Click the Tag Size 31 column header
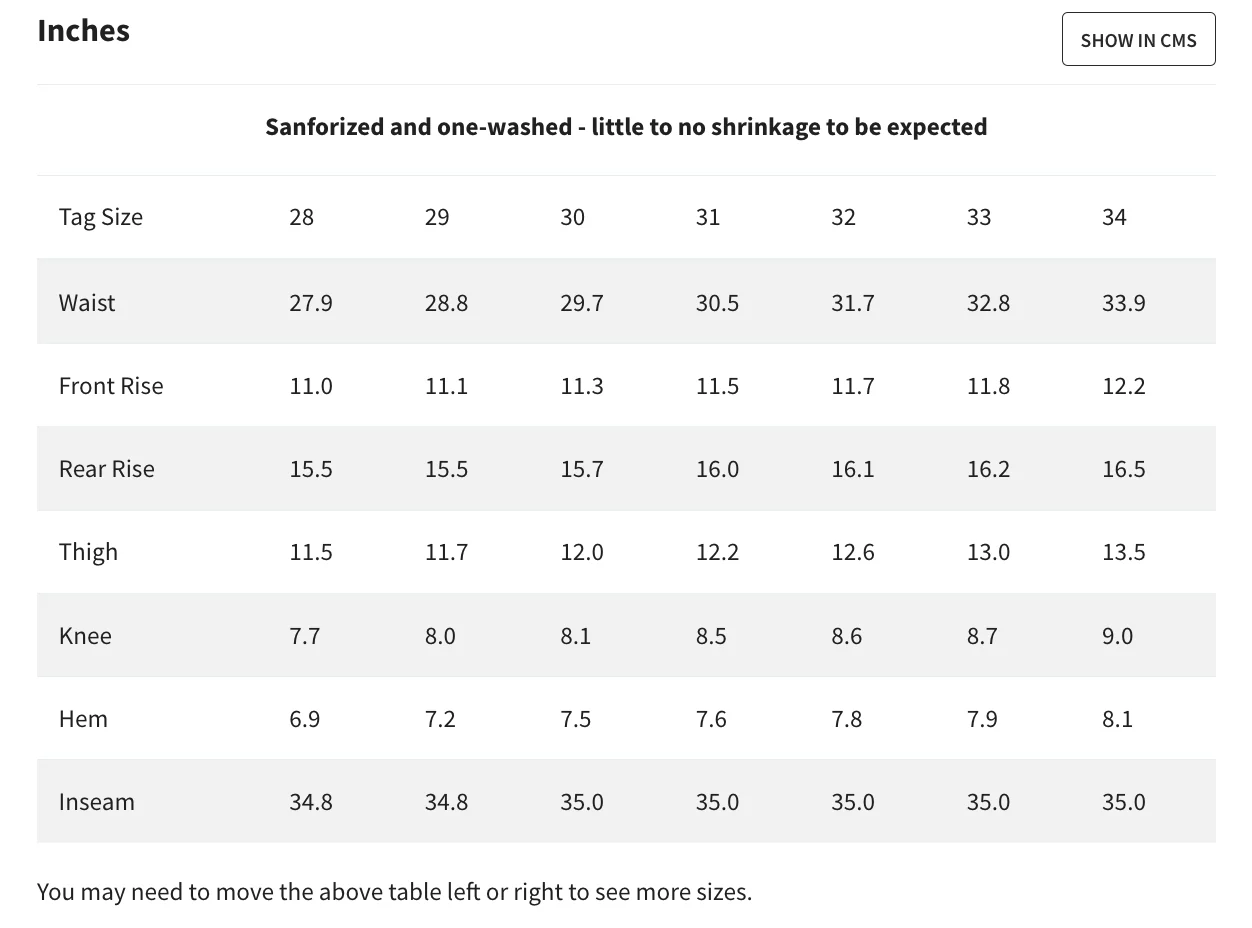1252x928 pixels. [x=708, y=217]
